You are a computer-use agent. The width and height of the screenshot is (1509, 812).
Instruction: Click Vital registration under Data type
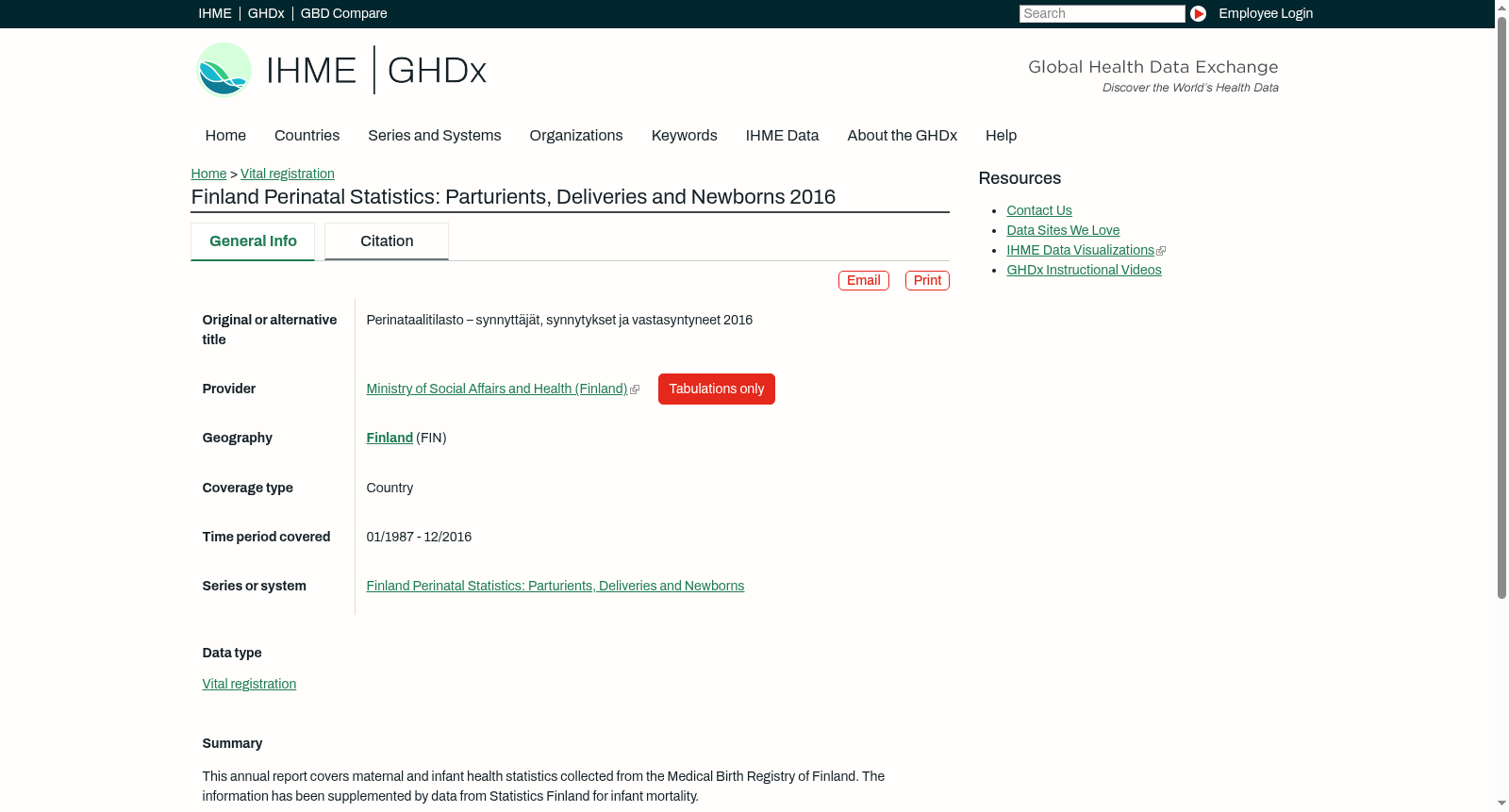(249, 684)
